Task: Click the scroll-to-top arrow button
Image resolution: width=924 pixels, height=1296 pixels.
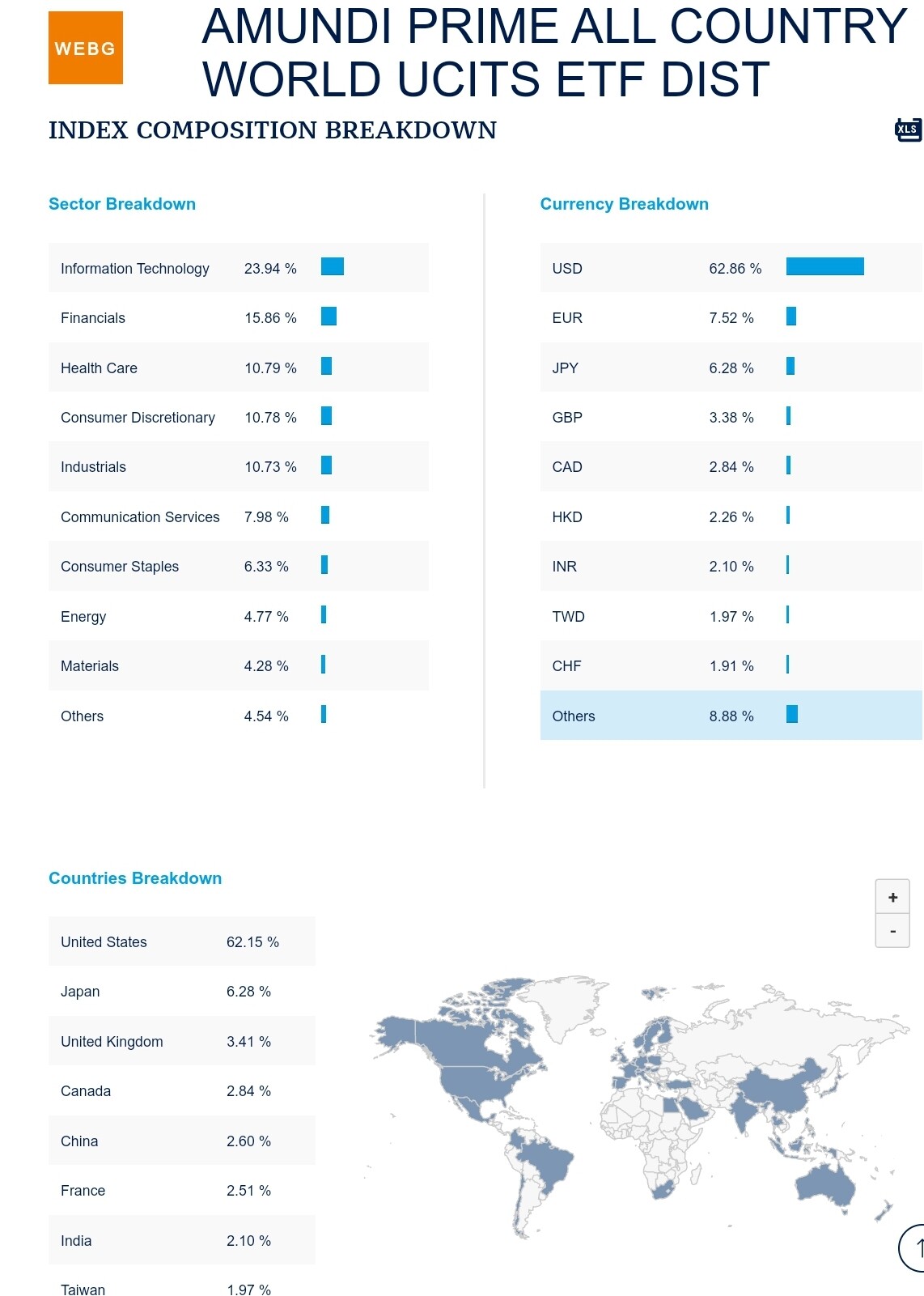Action: (914, 1248)
